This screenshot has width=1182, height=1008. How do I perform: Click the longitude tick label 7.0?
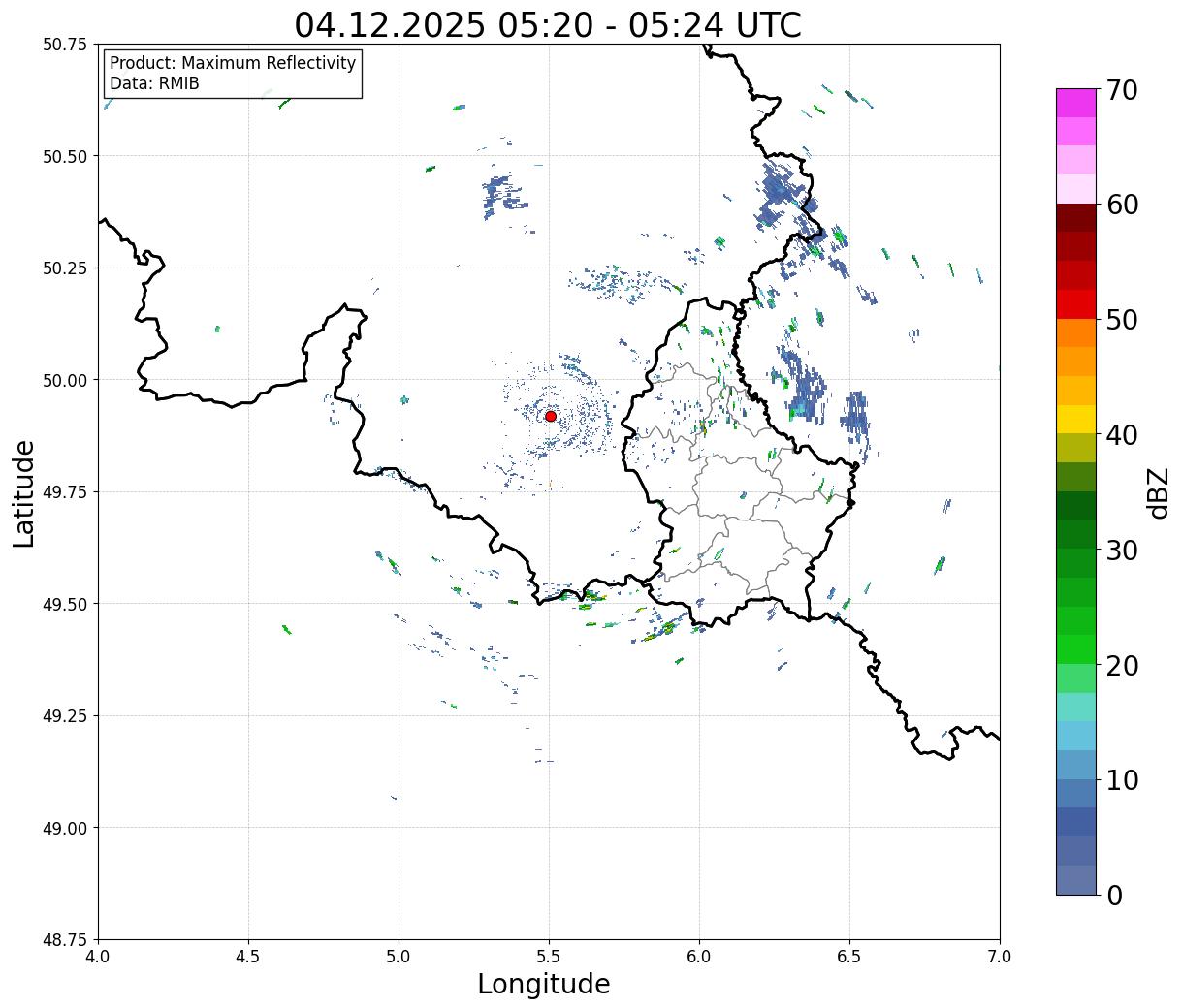(1000, 957)
